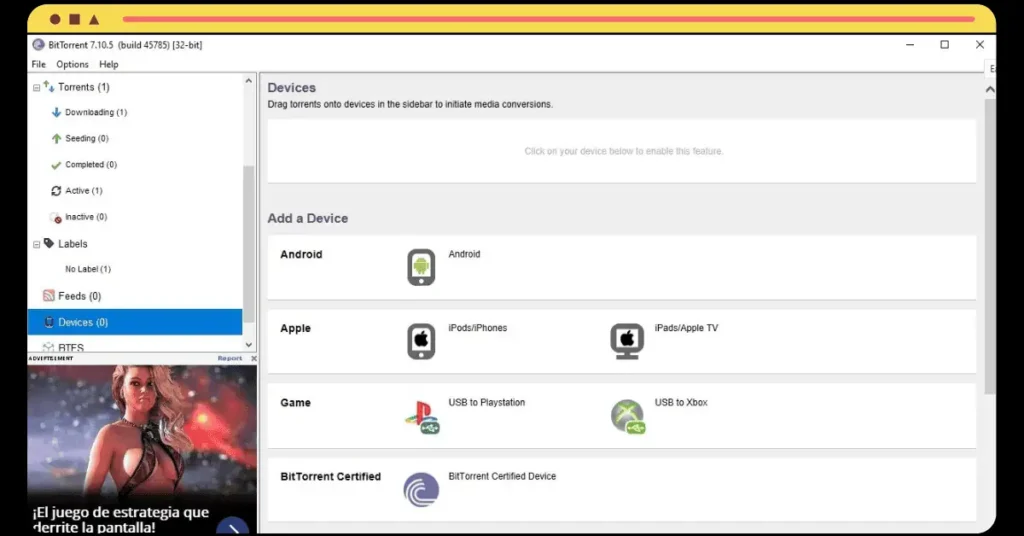Click the blue Downloading arrow icon

(56, 112)
